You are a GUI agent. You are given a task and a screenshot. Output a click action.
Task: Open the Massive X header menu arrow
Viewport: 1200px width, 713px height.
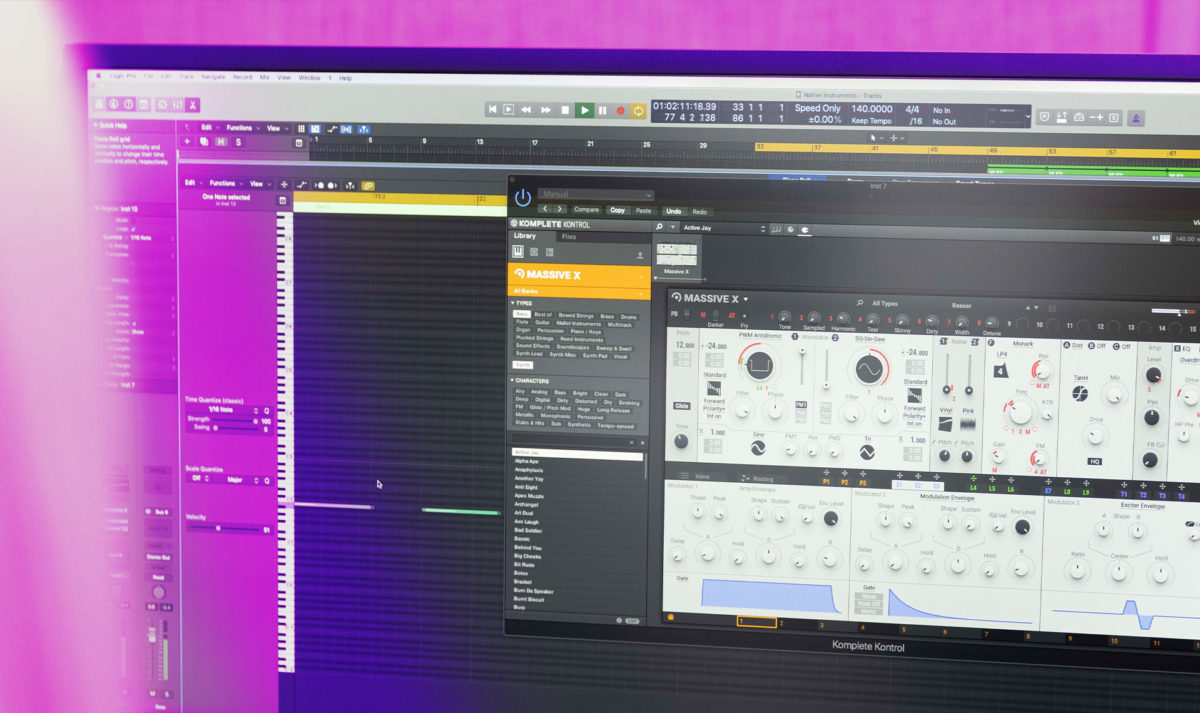pos(746,298)
